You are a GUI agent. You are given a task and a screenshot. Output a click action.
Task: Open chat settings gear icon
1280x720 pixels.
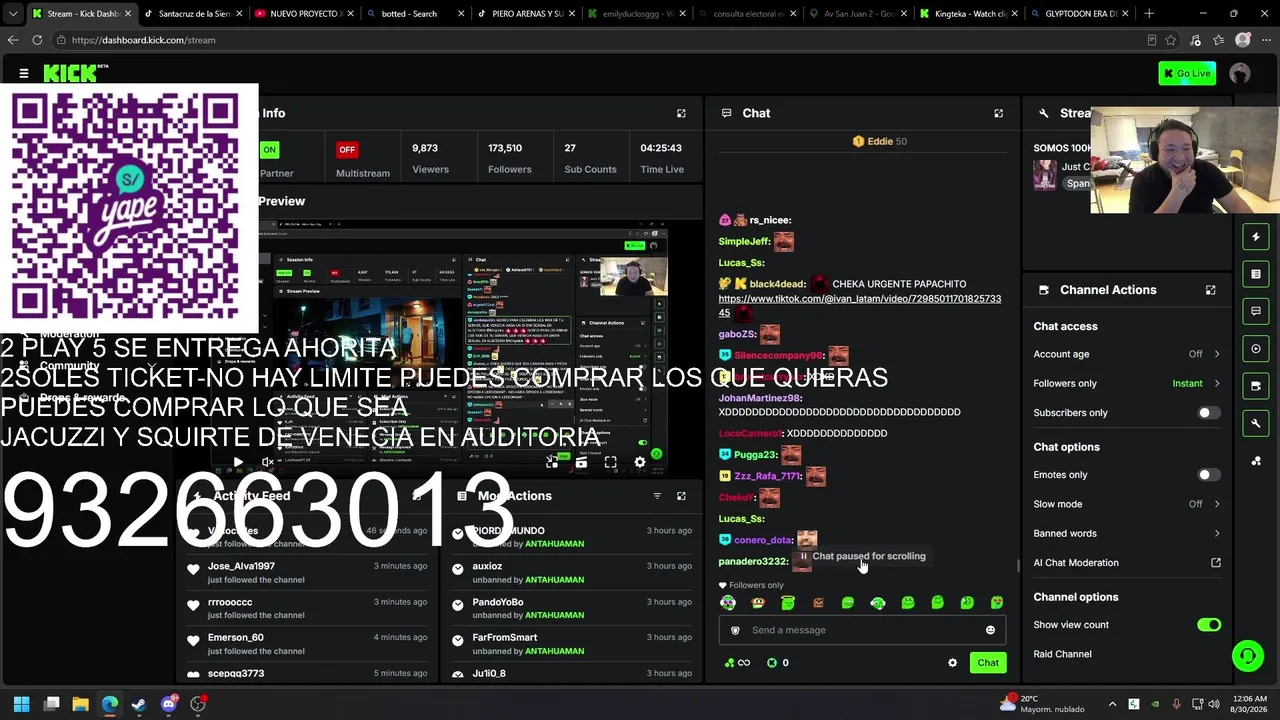coord(952,663)
